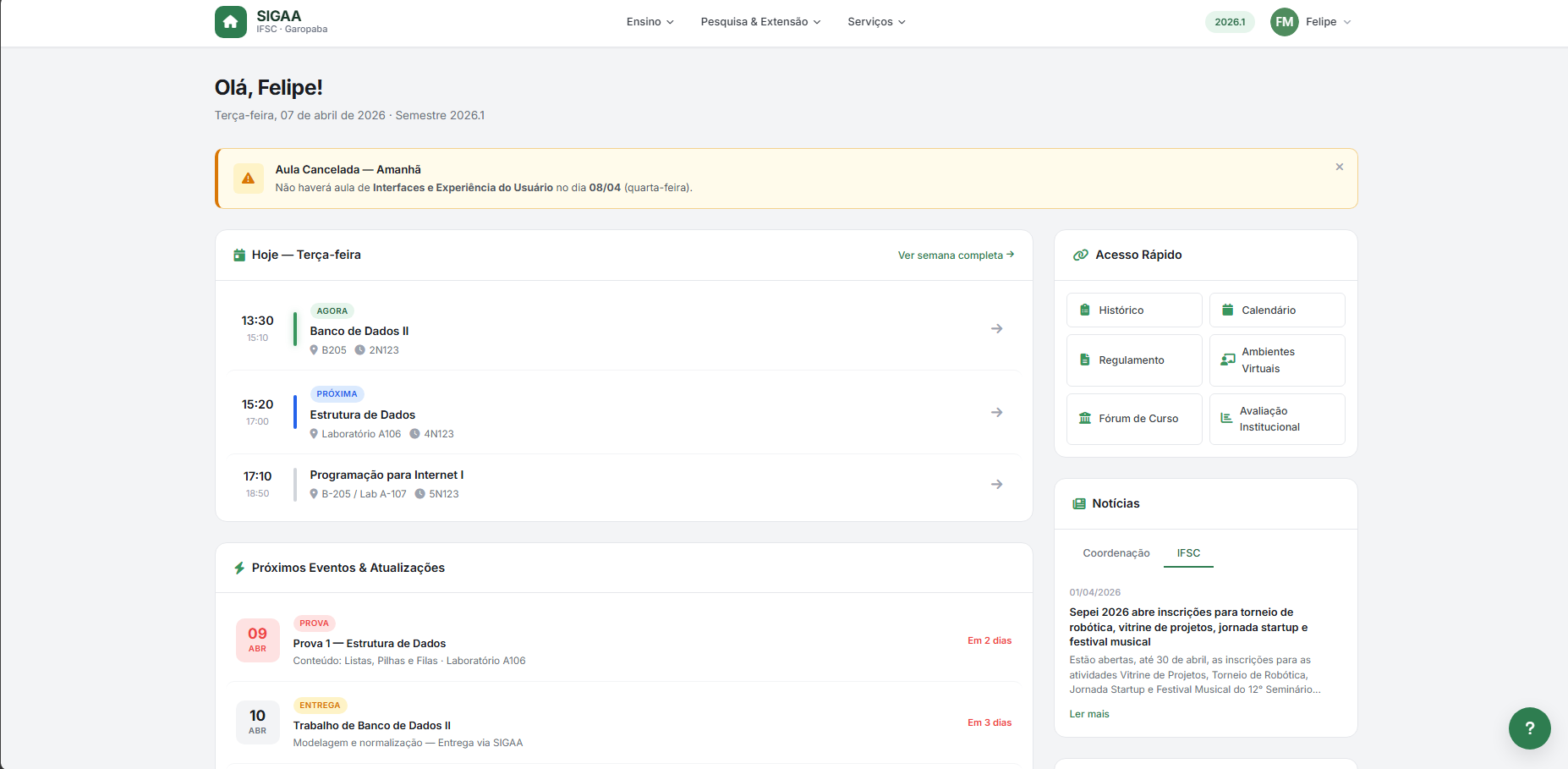Image resolution: width=1568 pixels, height=769 pixels.
Task: Open Banco de Dados II arrow
Action: [x=996, y=328]
